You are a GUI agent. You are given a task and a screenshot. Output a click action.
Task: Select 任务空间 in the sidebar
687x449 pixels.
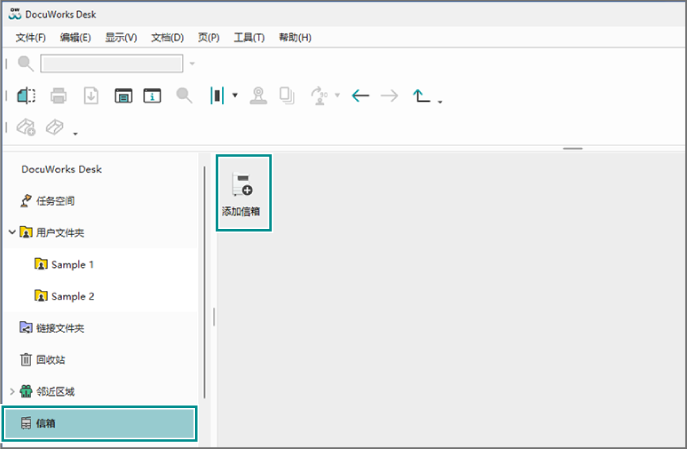[55, 201]
